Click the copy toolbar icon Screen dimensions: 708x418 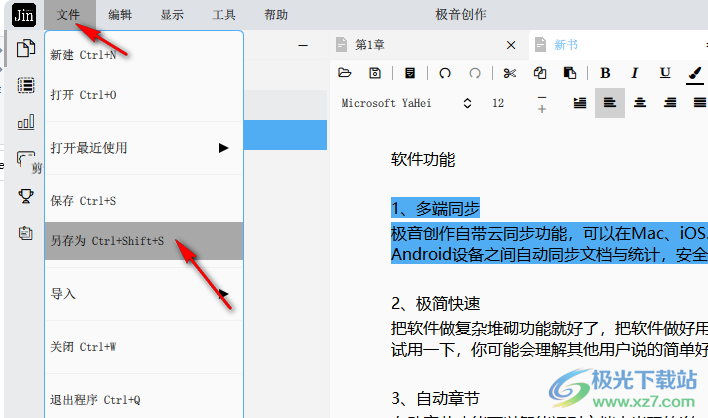tap(540, 73)
